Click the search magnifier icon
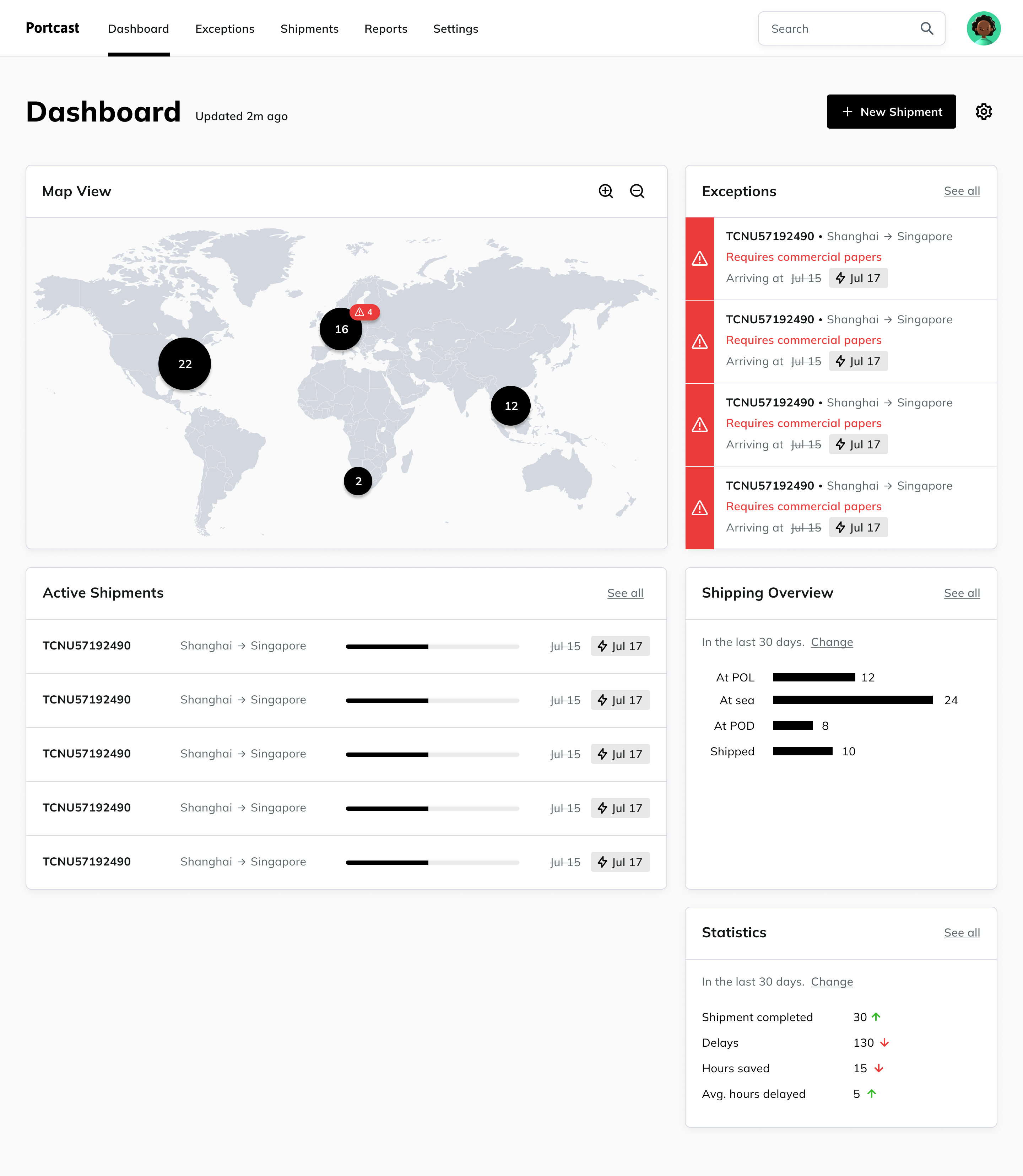Viewport: 1023px width, 1176px height. coord(926,28)
